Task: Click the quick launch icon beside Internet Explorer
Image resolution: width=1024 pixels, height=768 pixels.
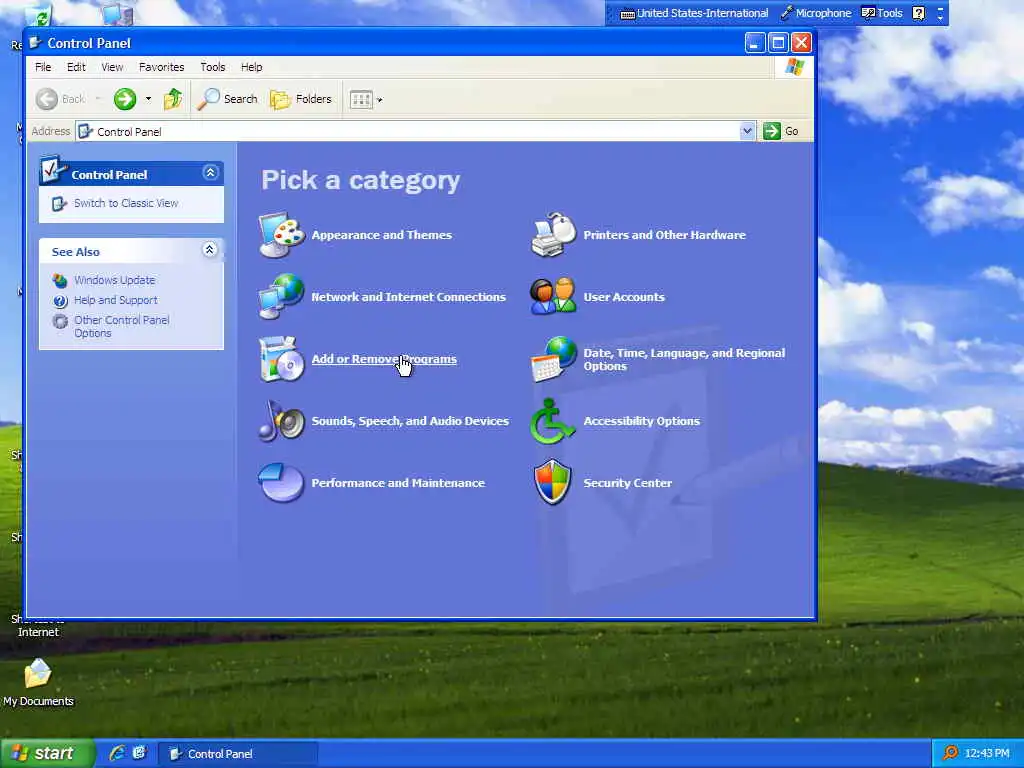Action: pos(139,753)
